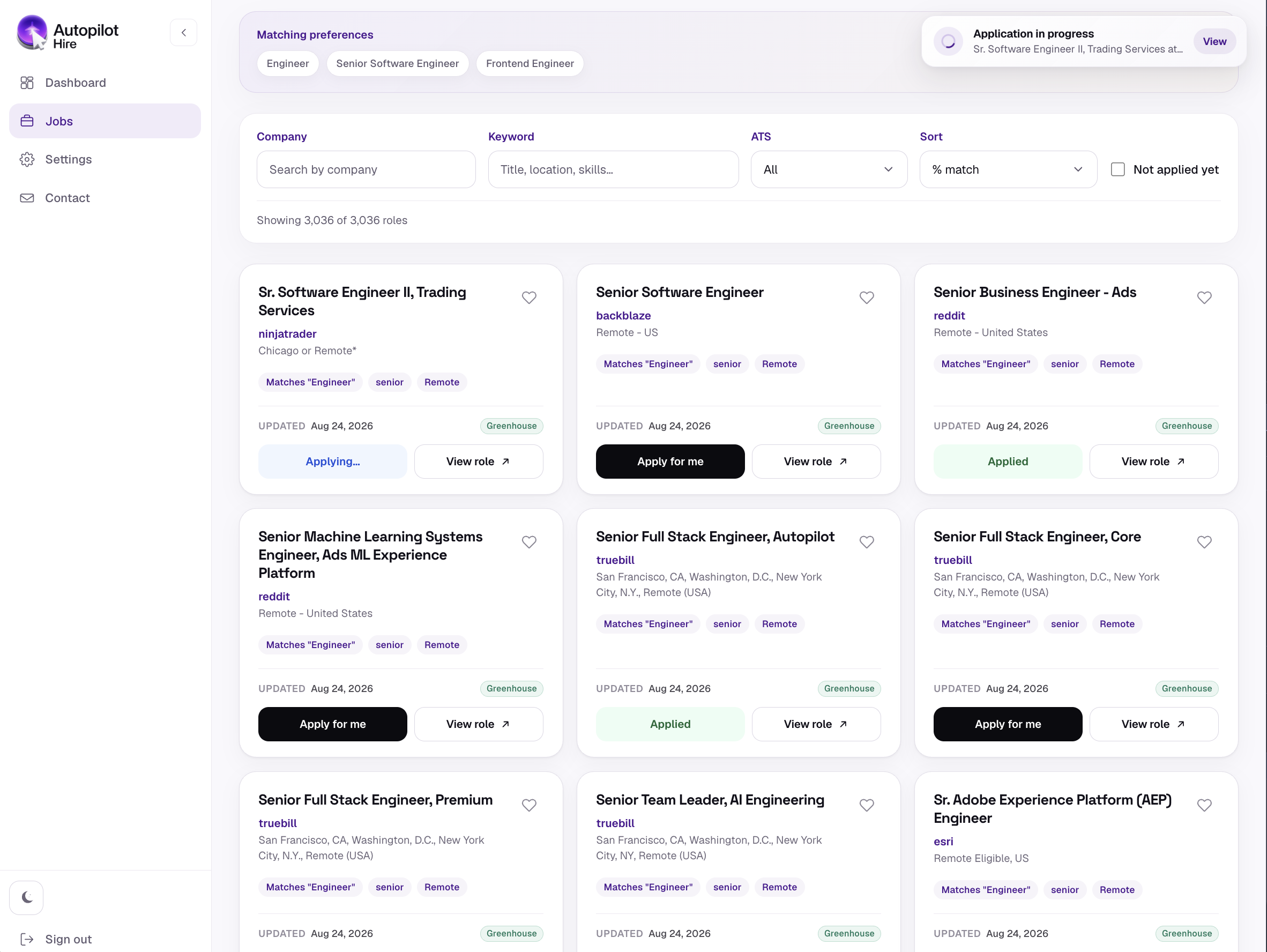Open the Settings page
1267x952 pixels.
point(105,159)
